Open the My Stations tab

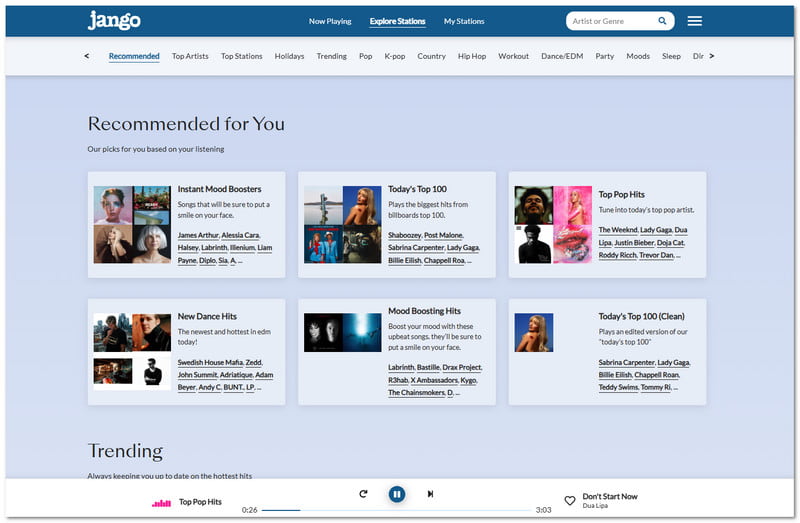[x=464, y=21]
